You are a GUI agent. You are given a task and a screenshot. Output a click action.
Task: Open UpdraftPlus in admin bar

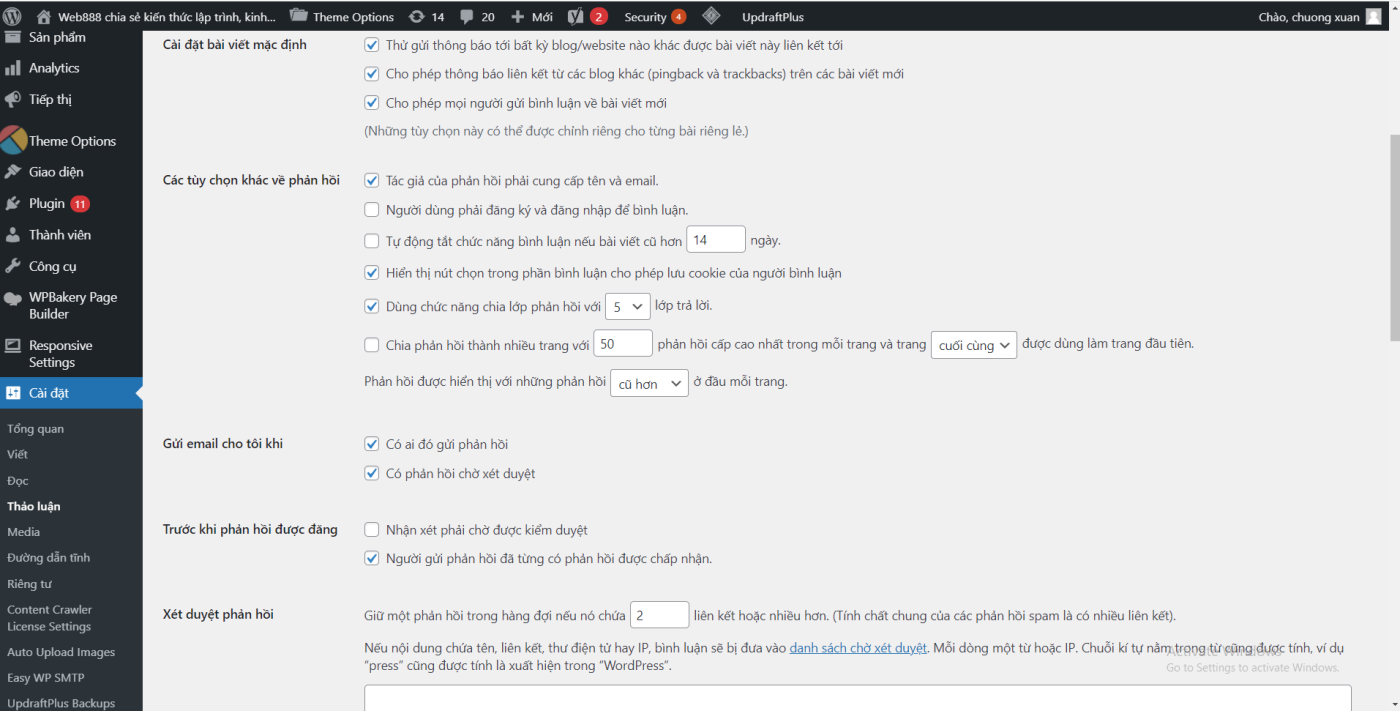[773, 17]
